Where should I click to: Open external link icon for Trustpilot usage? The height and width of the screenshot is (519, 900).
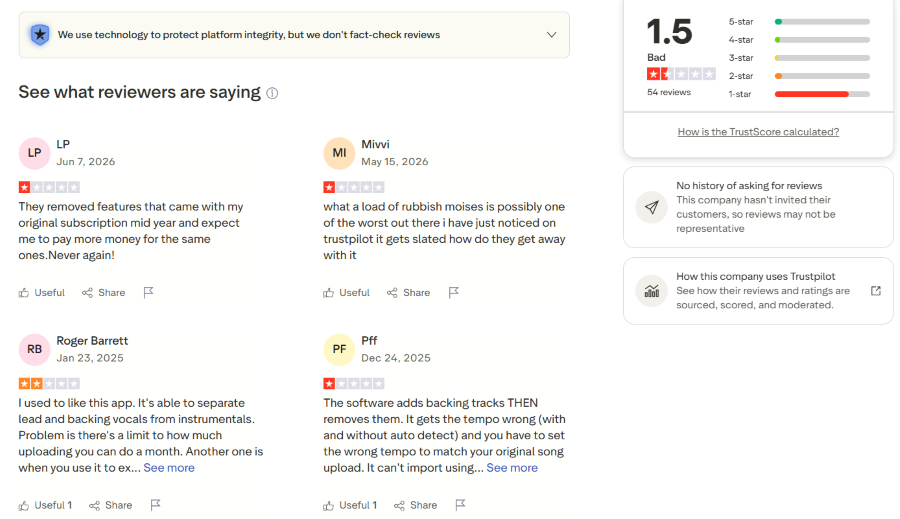click(x=876, y=291)
